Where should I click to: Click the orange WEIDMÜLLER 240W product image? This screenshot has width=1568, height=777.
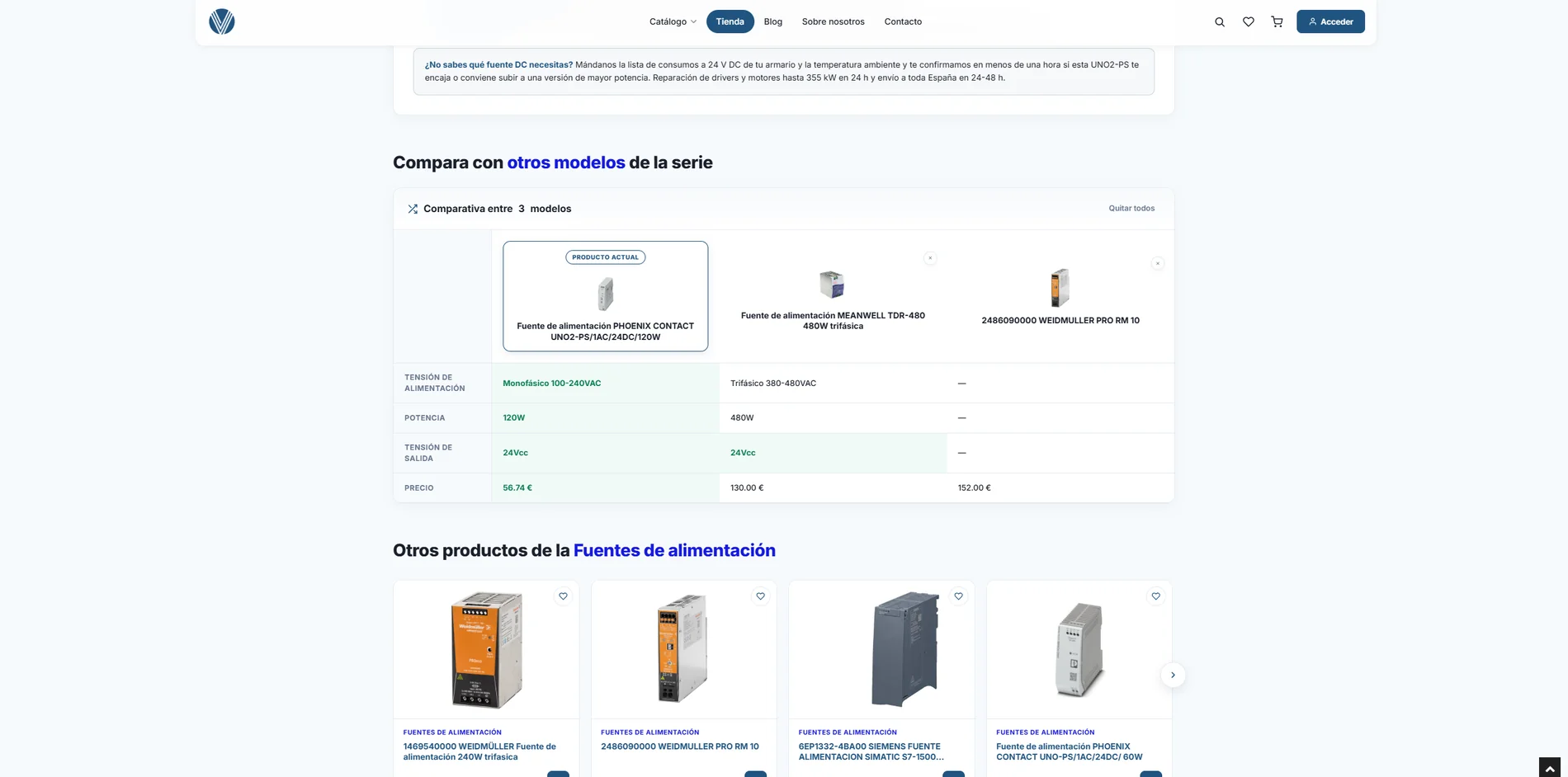(x=487, y=650)
